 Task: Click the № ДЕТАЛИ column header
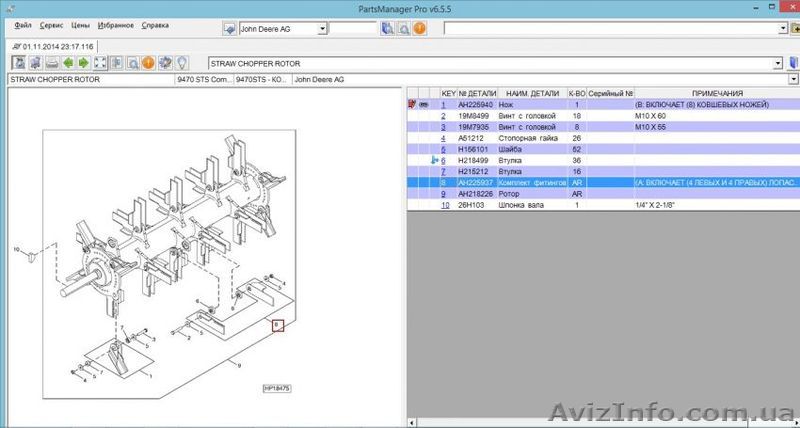475,92
